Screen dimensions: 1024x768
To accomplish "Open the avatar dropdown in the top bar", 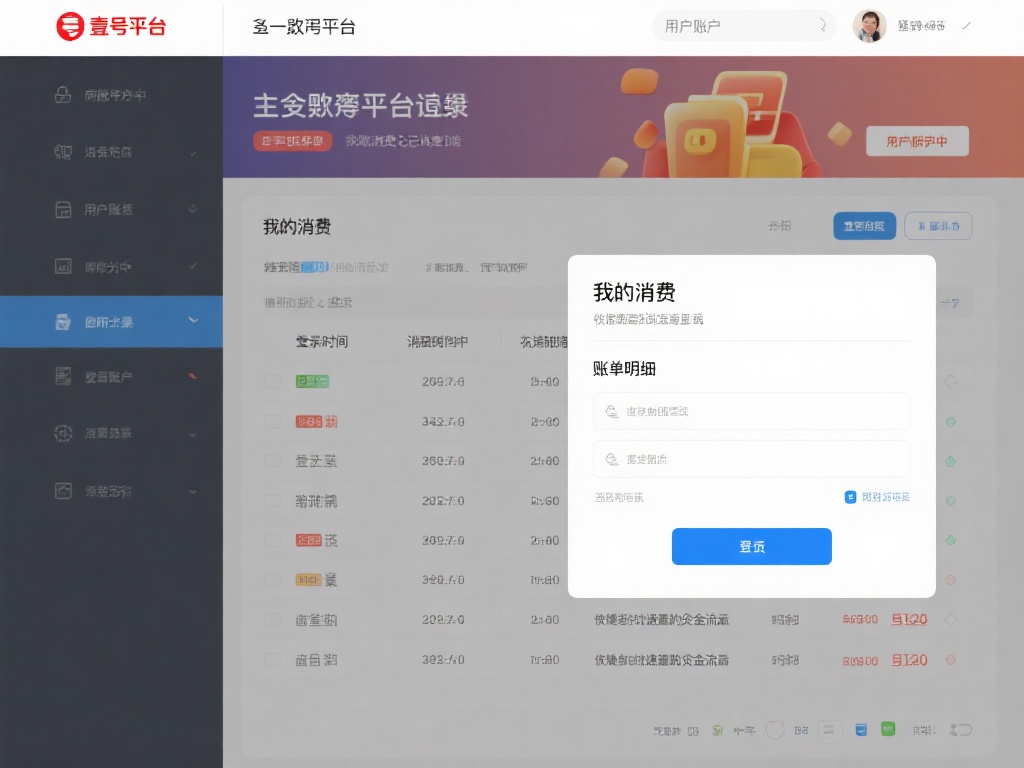I will point(869,26).
